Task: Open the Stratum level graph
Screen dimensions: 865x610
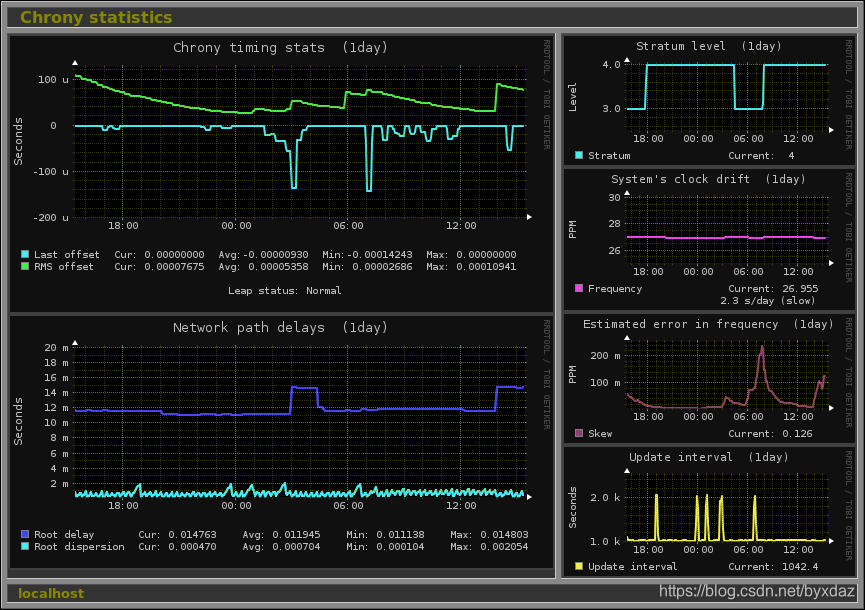Action: (x=709, y=100)
